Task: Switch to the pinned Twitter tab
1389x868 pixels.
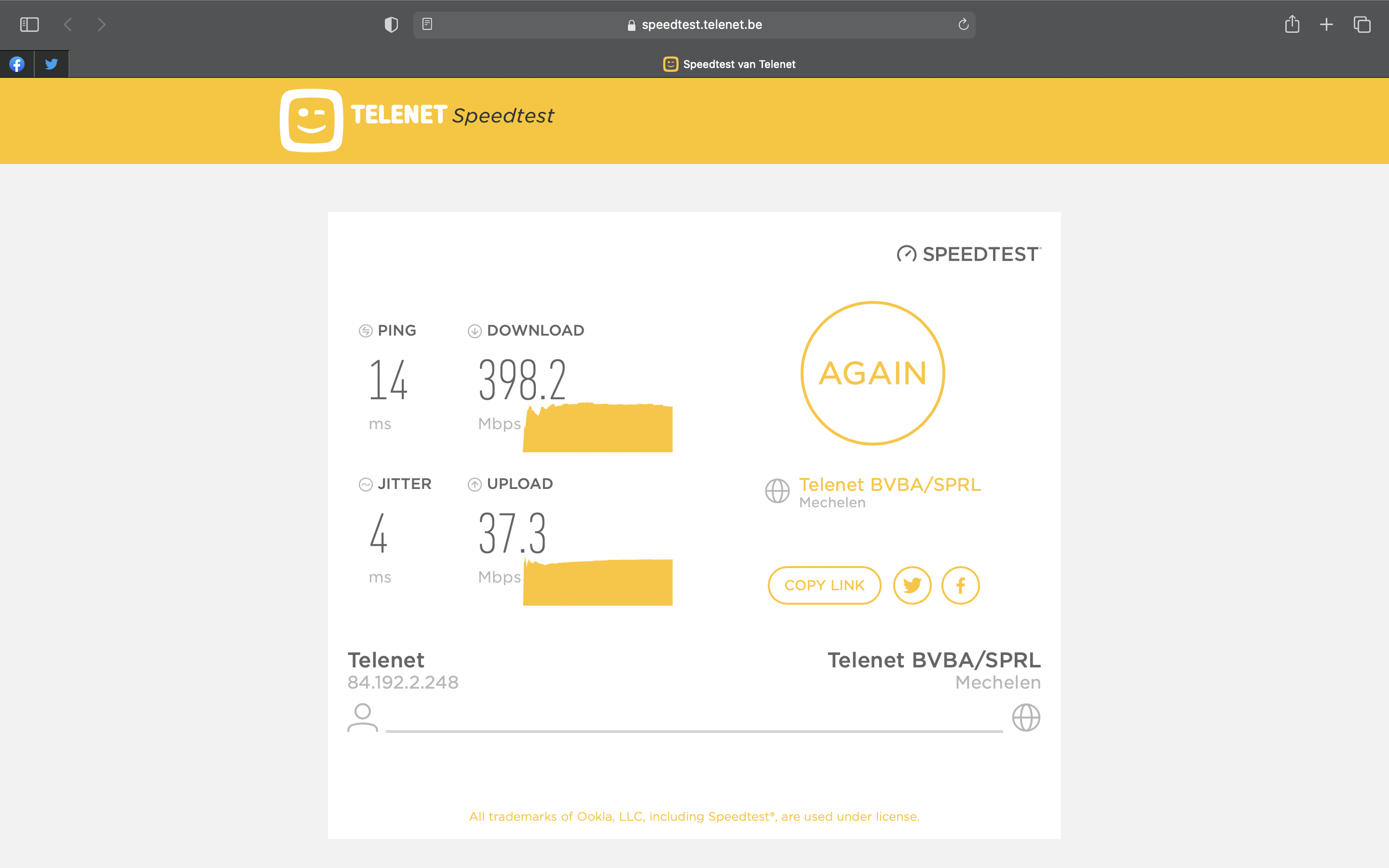Action: [51, 64]
